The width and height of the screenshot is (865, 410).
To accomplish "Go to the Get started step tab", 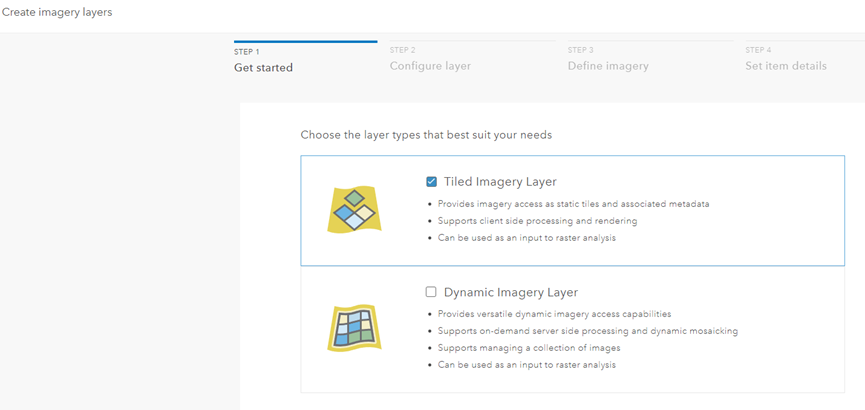I will (x=263, y=66).
